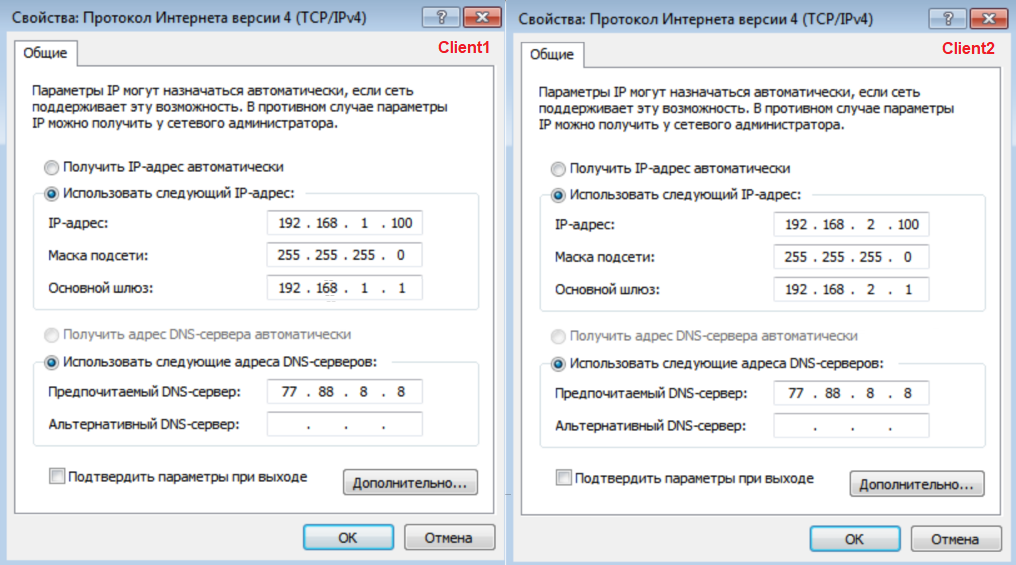Image resolution: width=1016 pixels, height=565 pixels.
Task: Click 'Предпочитаемый DNS-сервер' field in Client1 dialog
Action: click(x=345, y=392)
